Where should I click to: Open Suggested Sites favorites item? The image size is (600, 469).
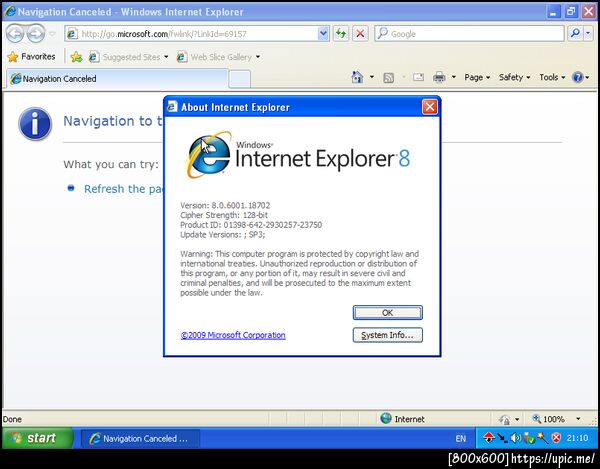point(128,57)
